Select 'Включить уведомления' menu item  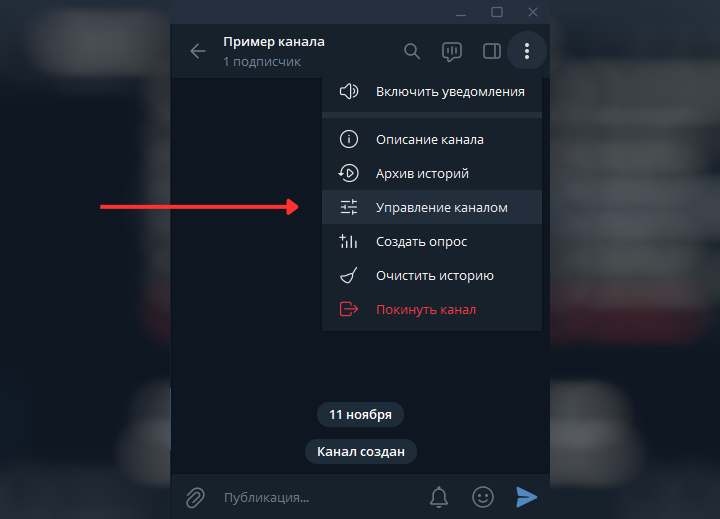click(432, 91)
